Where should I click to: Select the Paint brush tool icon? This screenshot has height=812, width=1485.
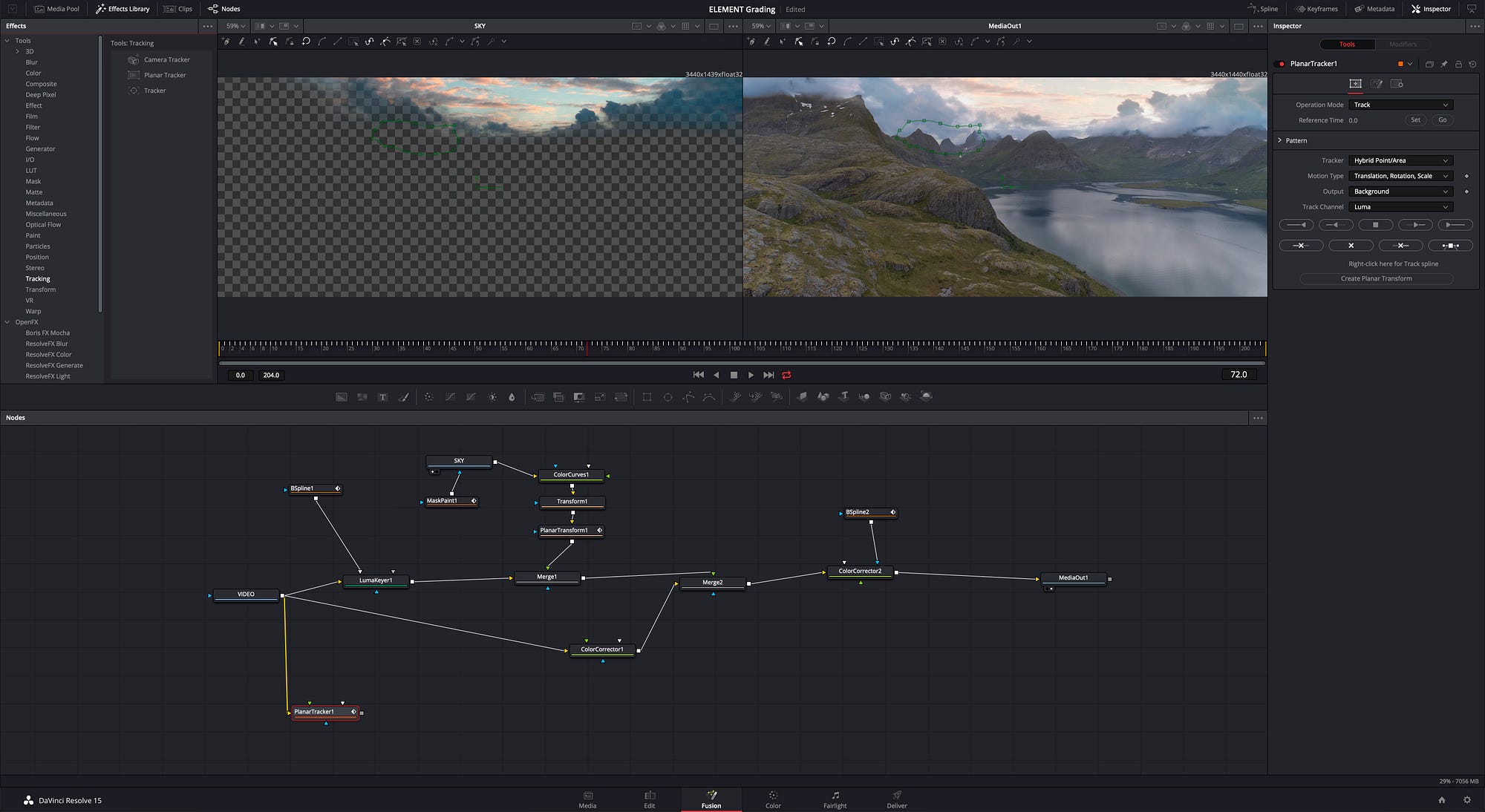point(404,397)
